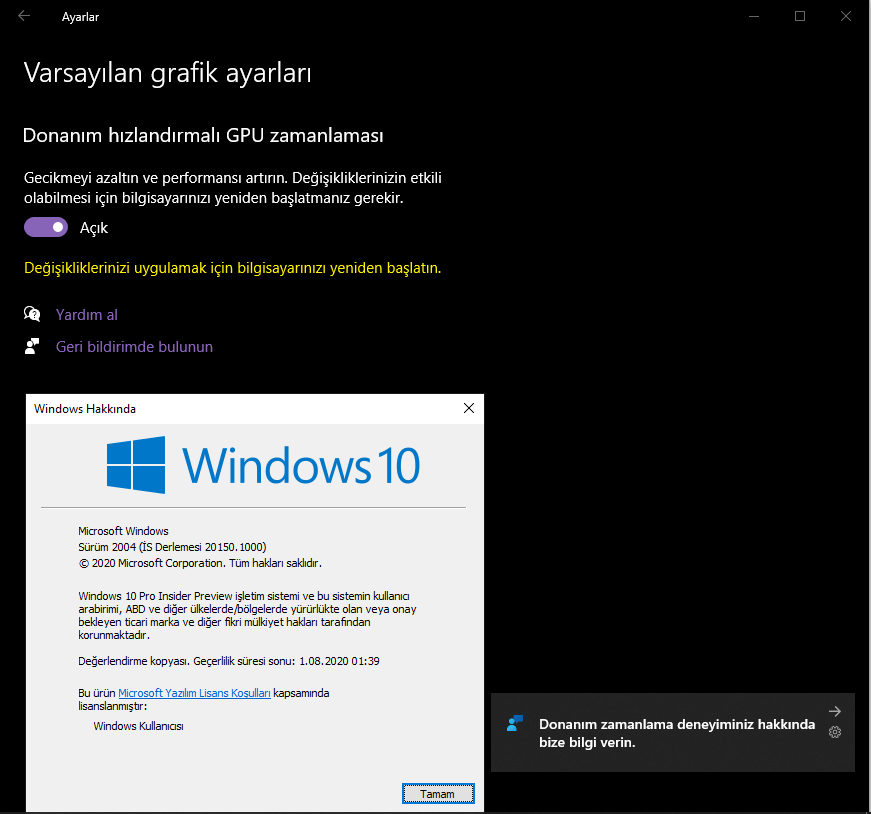Close the Windows Hakkında dialog
The width and height of the screenshot is (871, 814).
(469, 408)
